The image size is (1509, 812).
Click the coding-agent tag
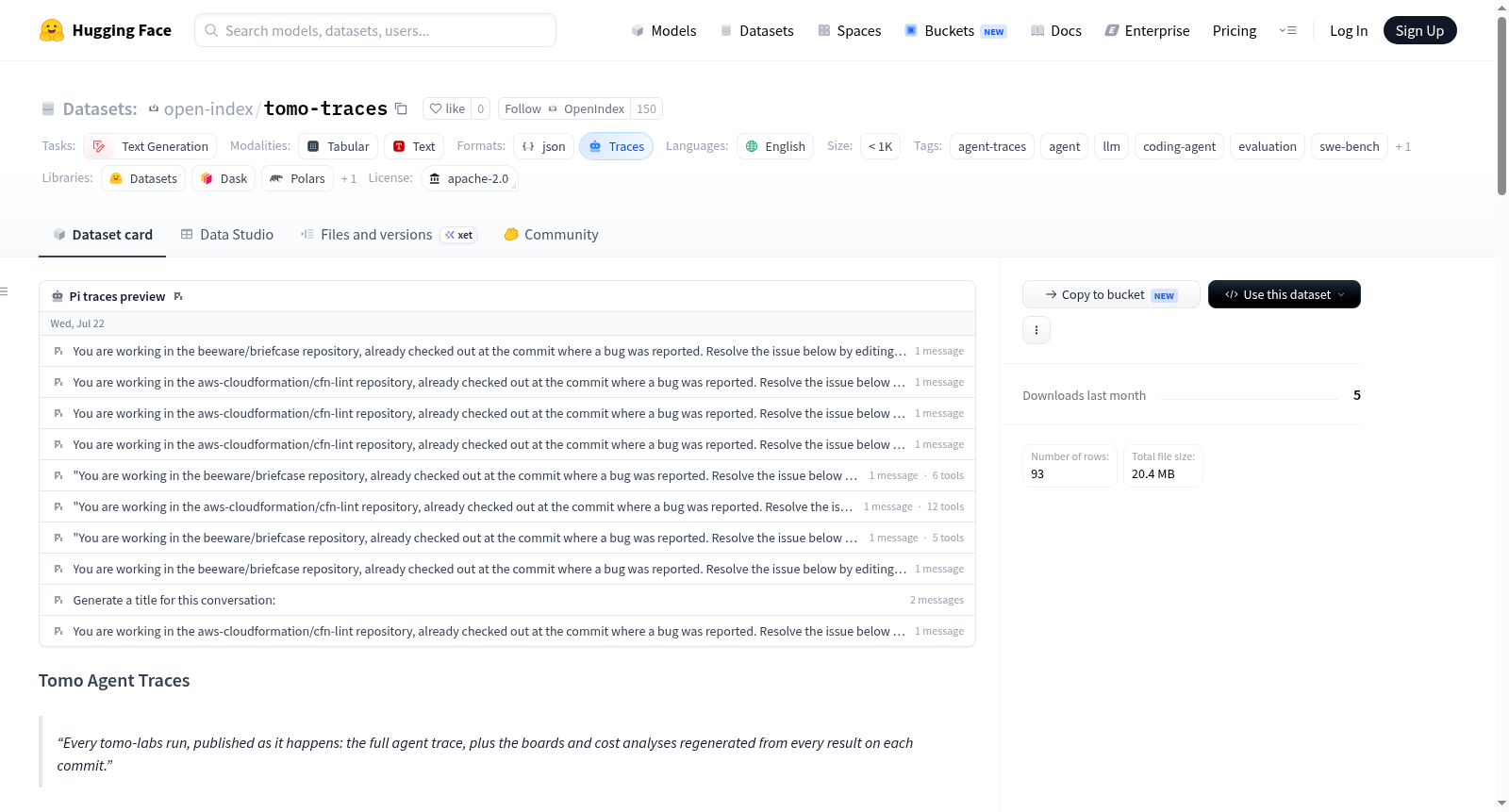point(1180,146)
